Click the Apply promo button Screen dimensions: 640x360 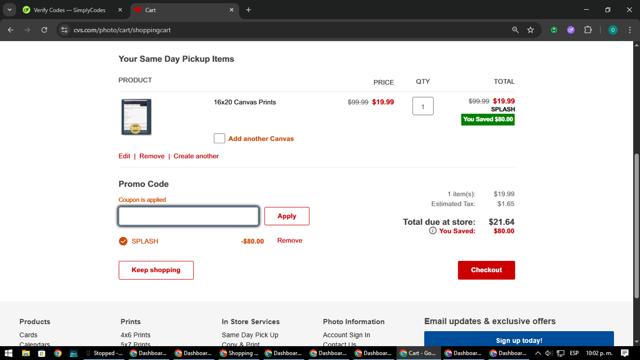(287, 216)
